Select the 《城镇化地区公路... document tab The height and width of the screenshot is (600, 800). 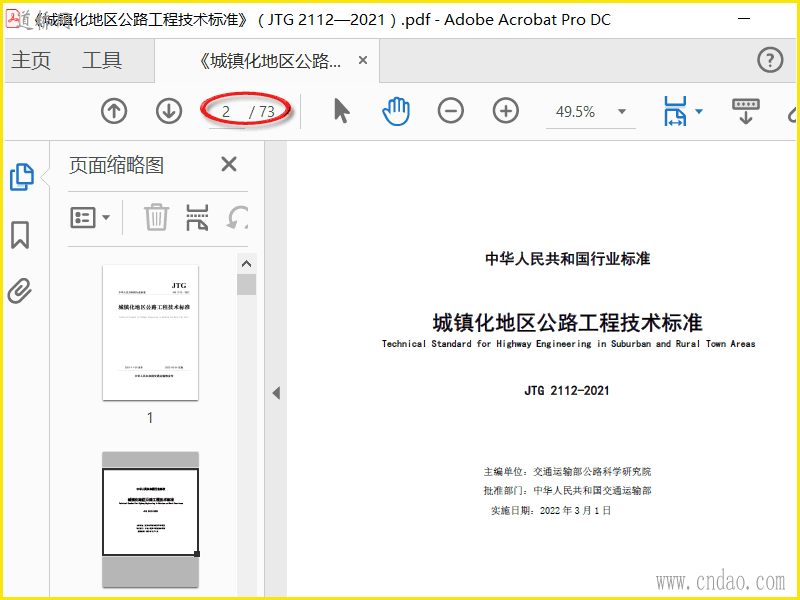[x=269, y=61]
